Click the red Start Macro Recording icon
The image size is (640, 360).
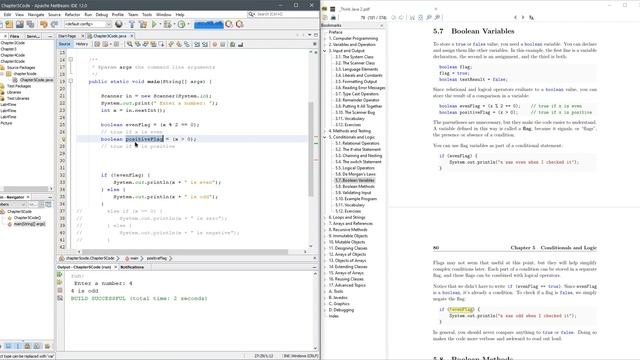coord(215,44)
